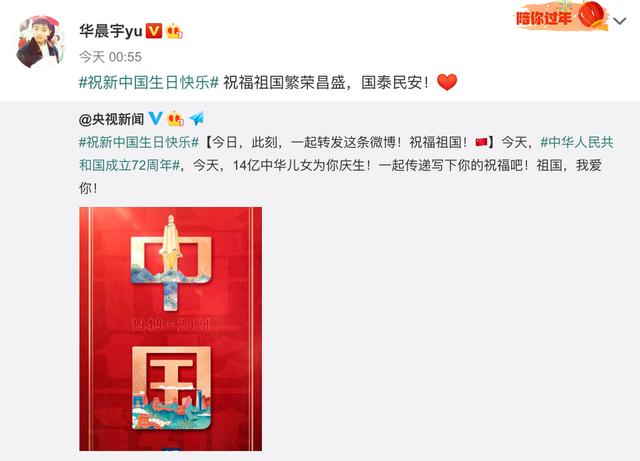
Task: Click the crown icon beside 央视新闻
Action: pyautogui.click(x=176, y=118)
